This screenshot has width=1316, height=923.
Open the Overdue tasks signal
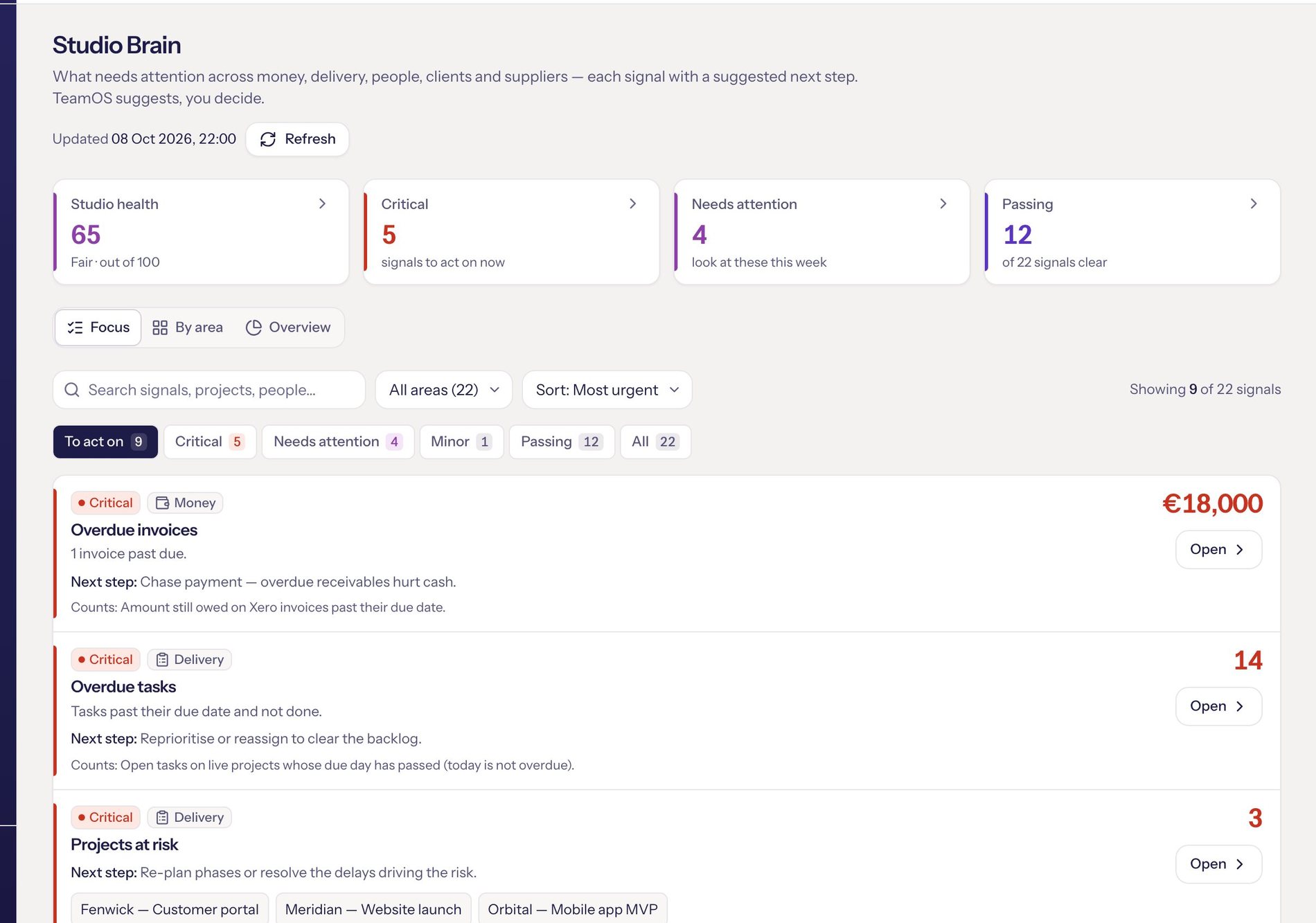click(1218, 706)
